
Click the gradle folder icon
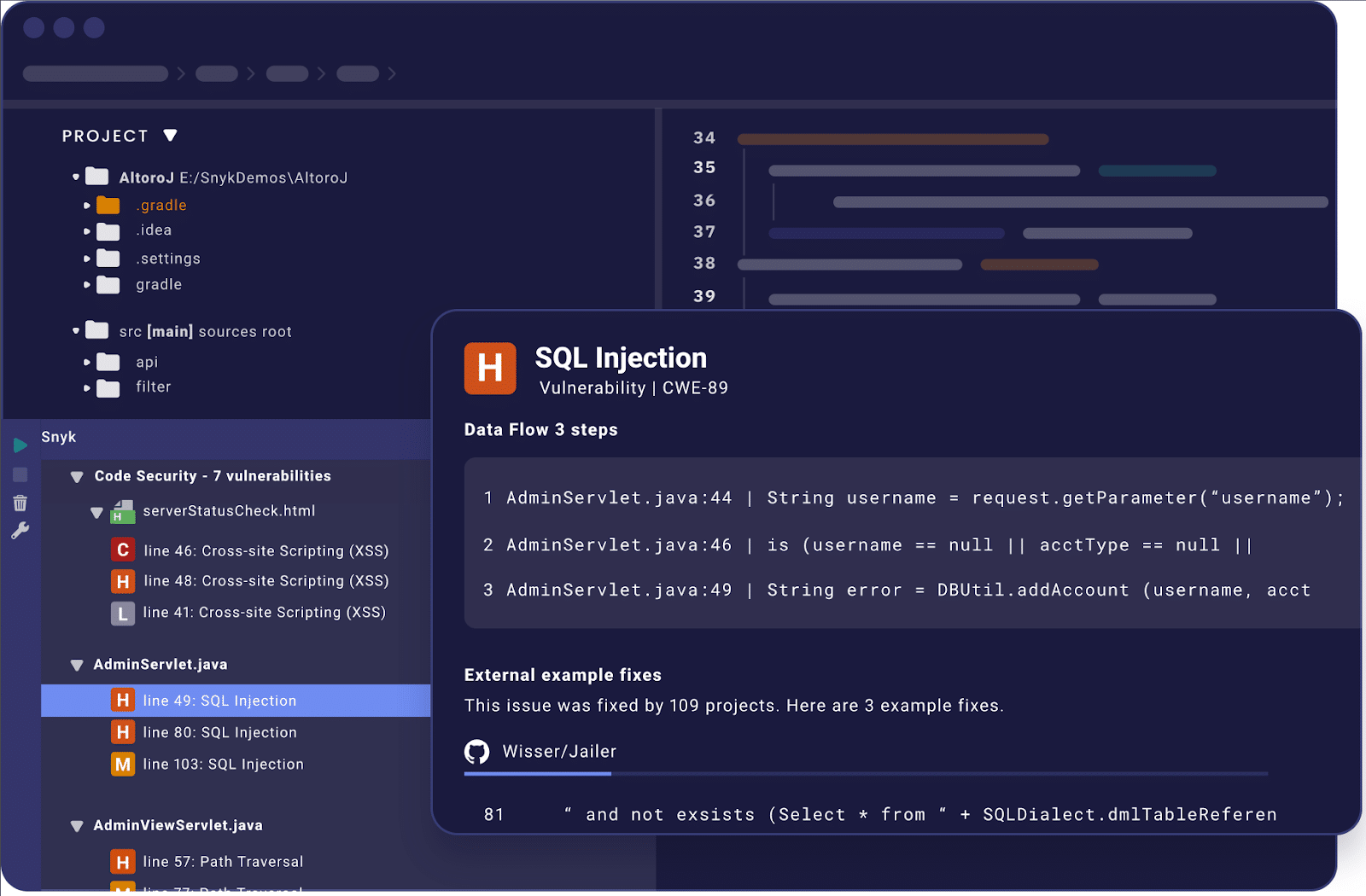pos(108,284)
